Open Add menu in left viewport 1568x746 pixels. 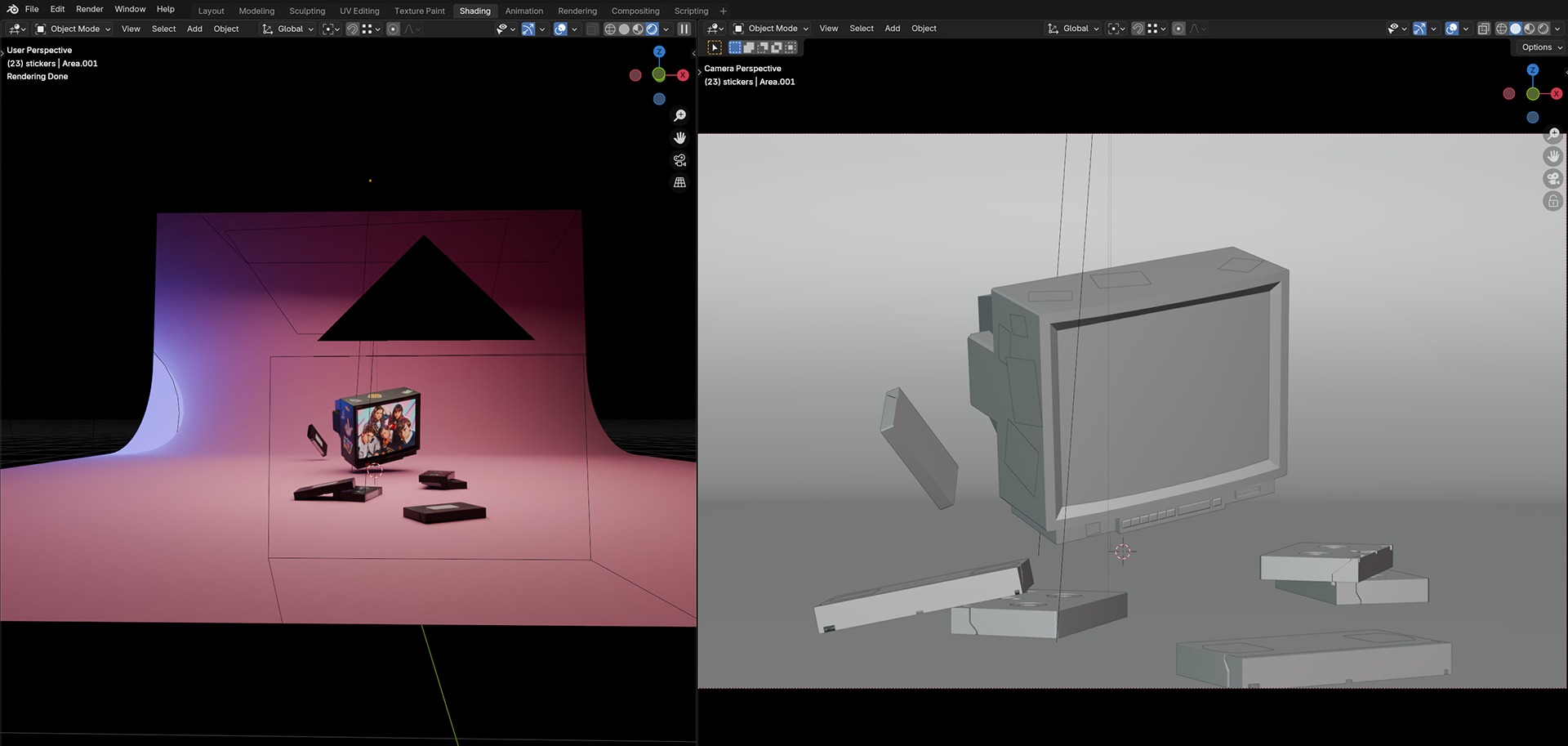tap(194, 29)
